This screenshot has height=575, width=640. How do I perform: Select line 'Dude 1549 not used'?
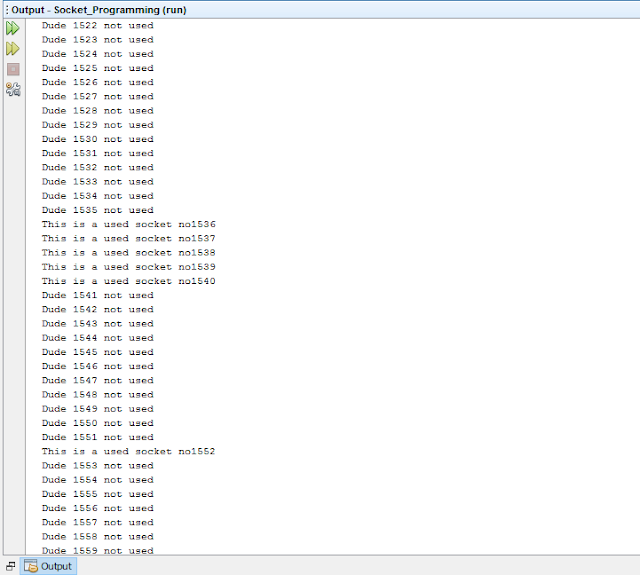pyautogui.click(x=98, y=409)
